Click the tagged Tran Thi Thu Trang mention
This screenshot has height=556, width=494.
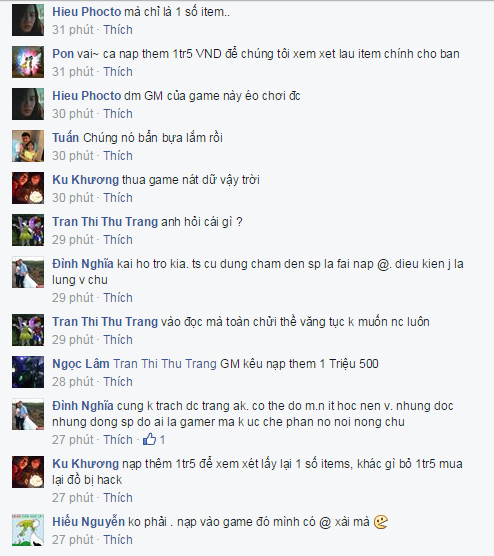165,364
